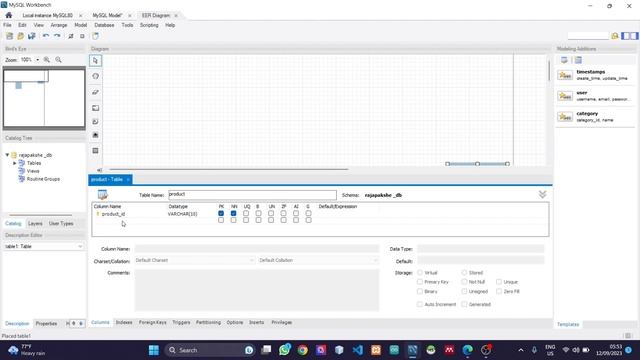
Task: Click the Table Name input field
Action: pyautogui.click(x=252, y=195)
